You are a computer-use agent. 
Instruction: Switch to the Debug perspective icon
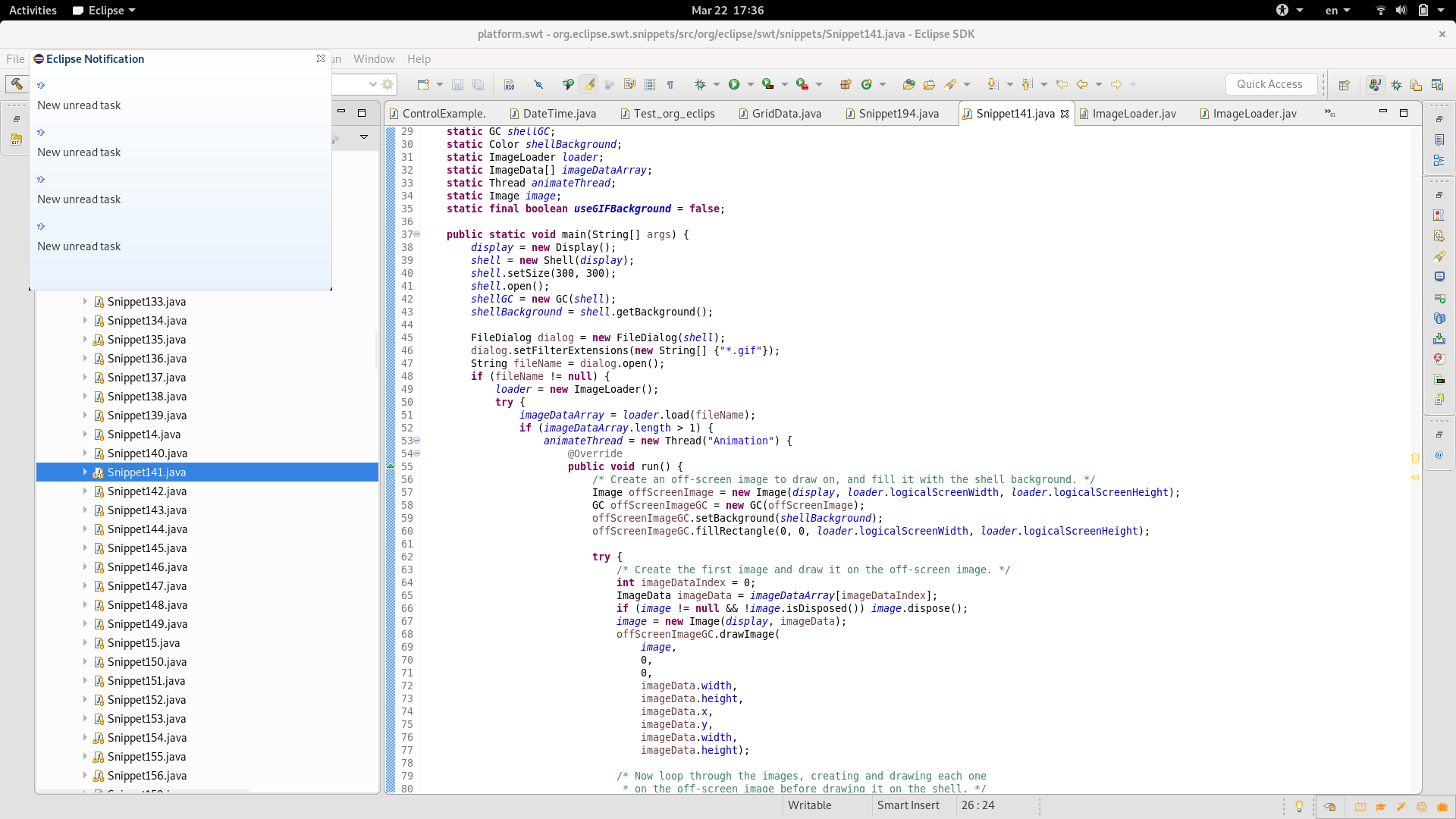coord(1396,85)
